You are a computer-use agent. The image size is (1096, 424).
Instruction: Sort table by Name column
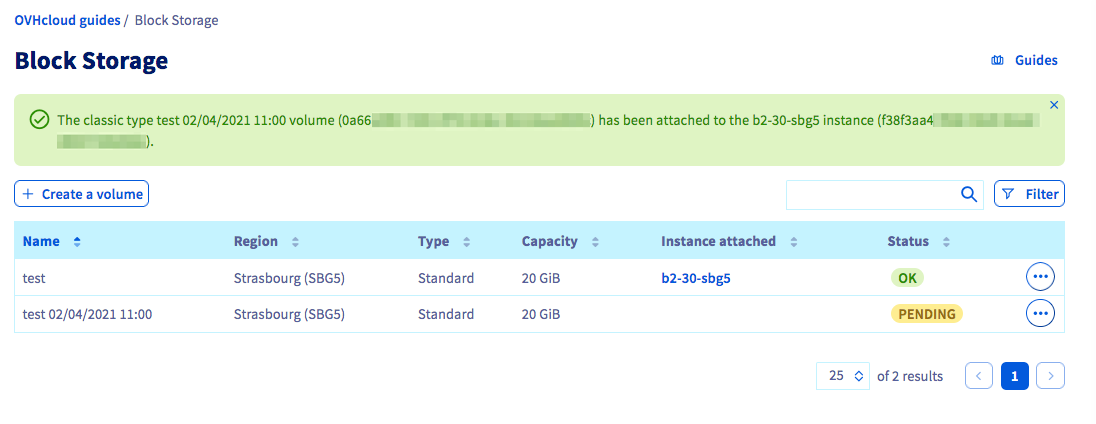(x=77, y=242)
